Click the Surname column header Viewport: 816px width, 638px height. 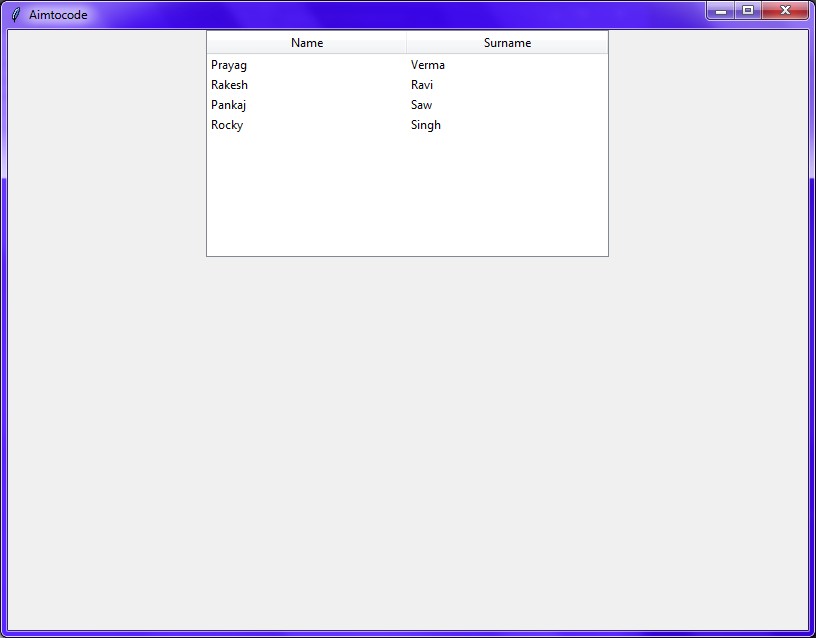click(x=507, y=43)
